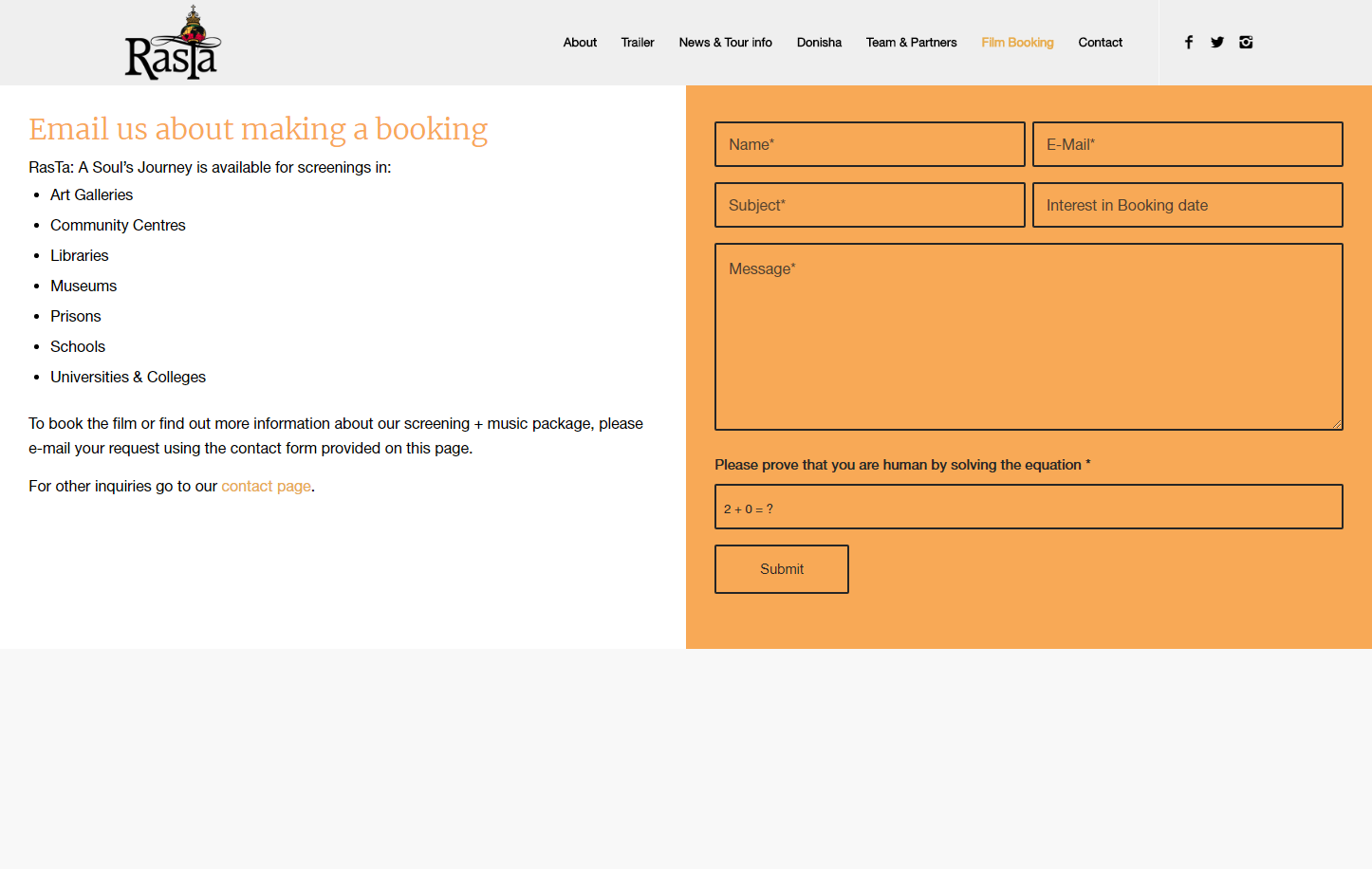Open the About menu item
1372x869 pixels.
(580, 43)
